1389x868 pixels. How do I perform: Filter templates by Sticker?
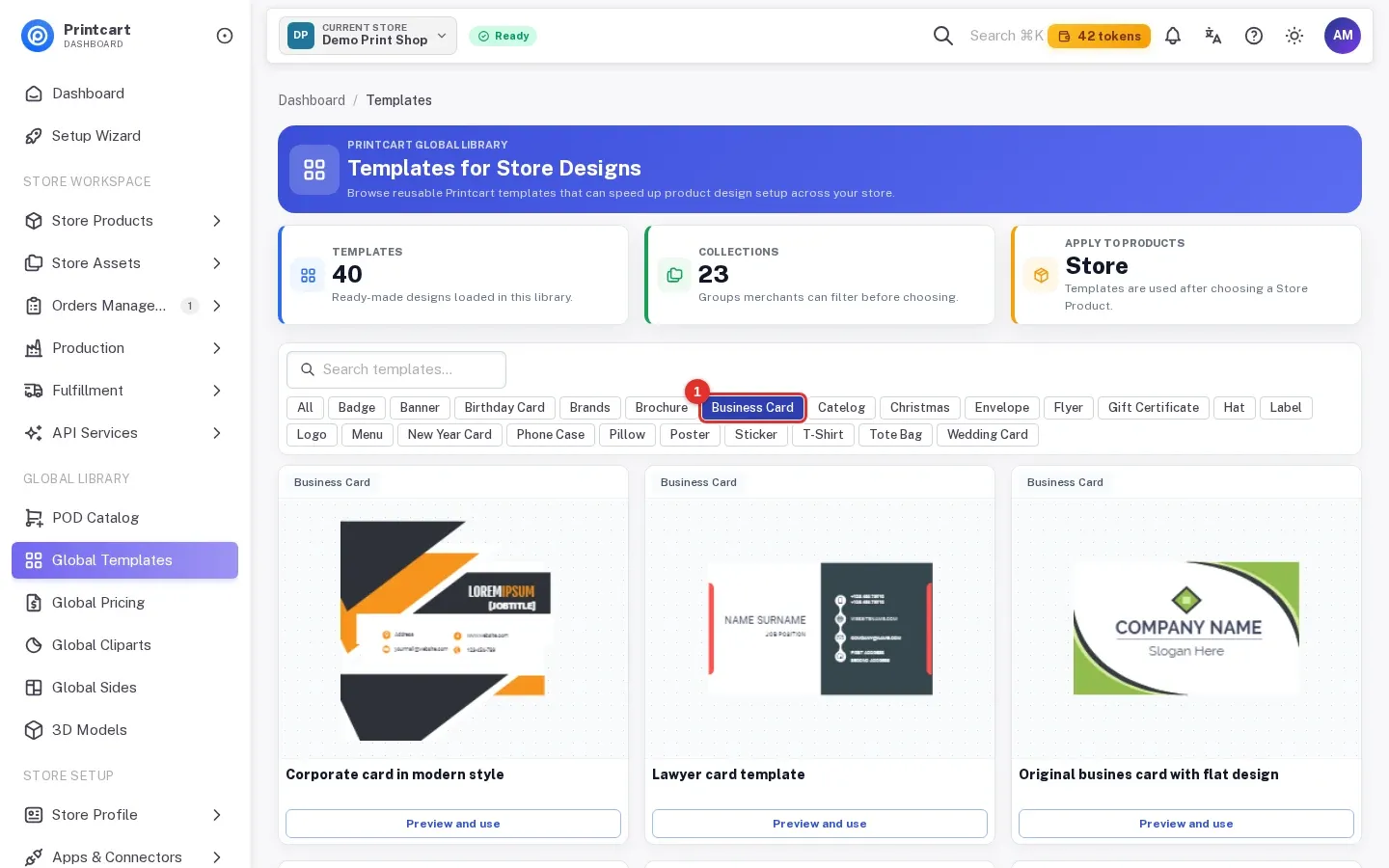756,435
